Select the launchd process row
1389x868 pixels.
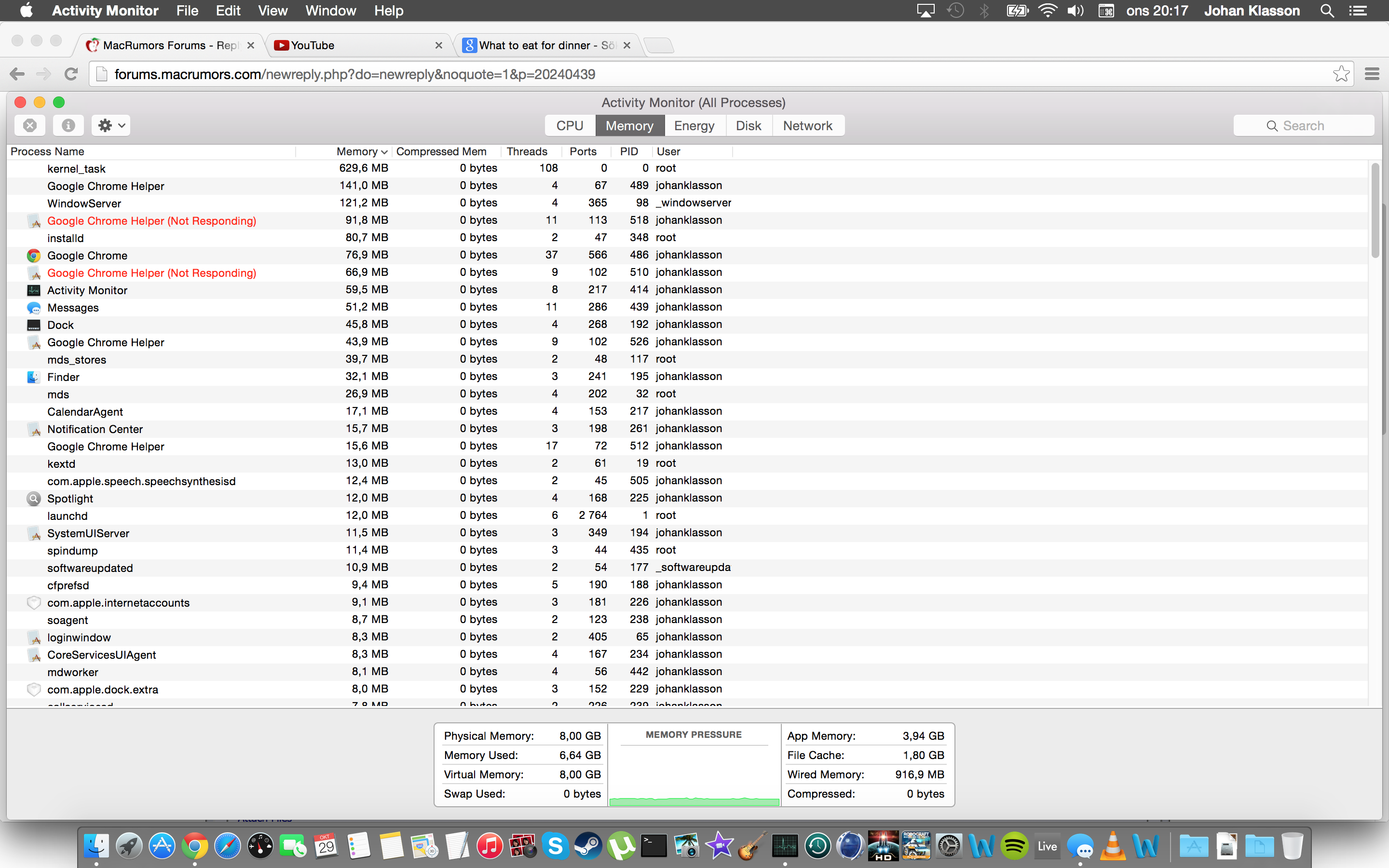tap(687, 515)
